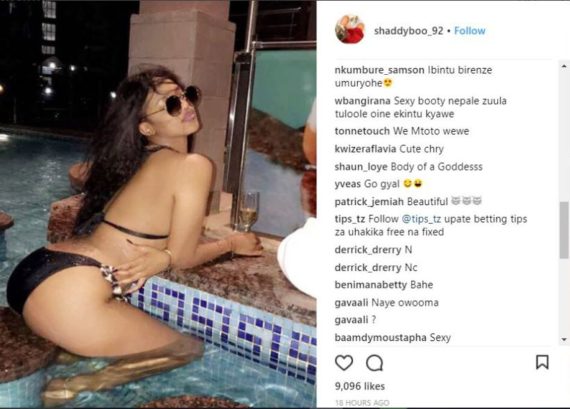View the 9,096 likes list
Image resolution: width=570 pixels, height=409 pixels.
click(360, 386)
